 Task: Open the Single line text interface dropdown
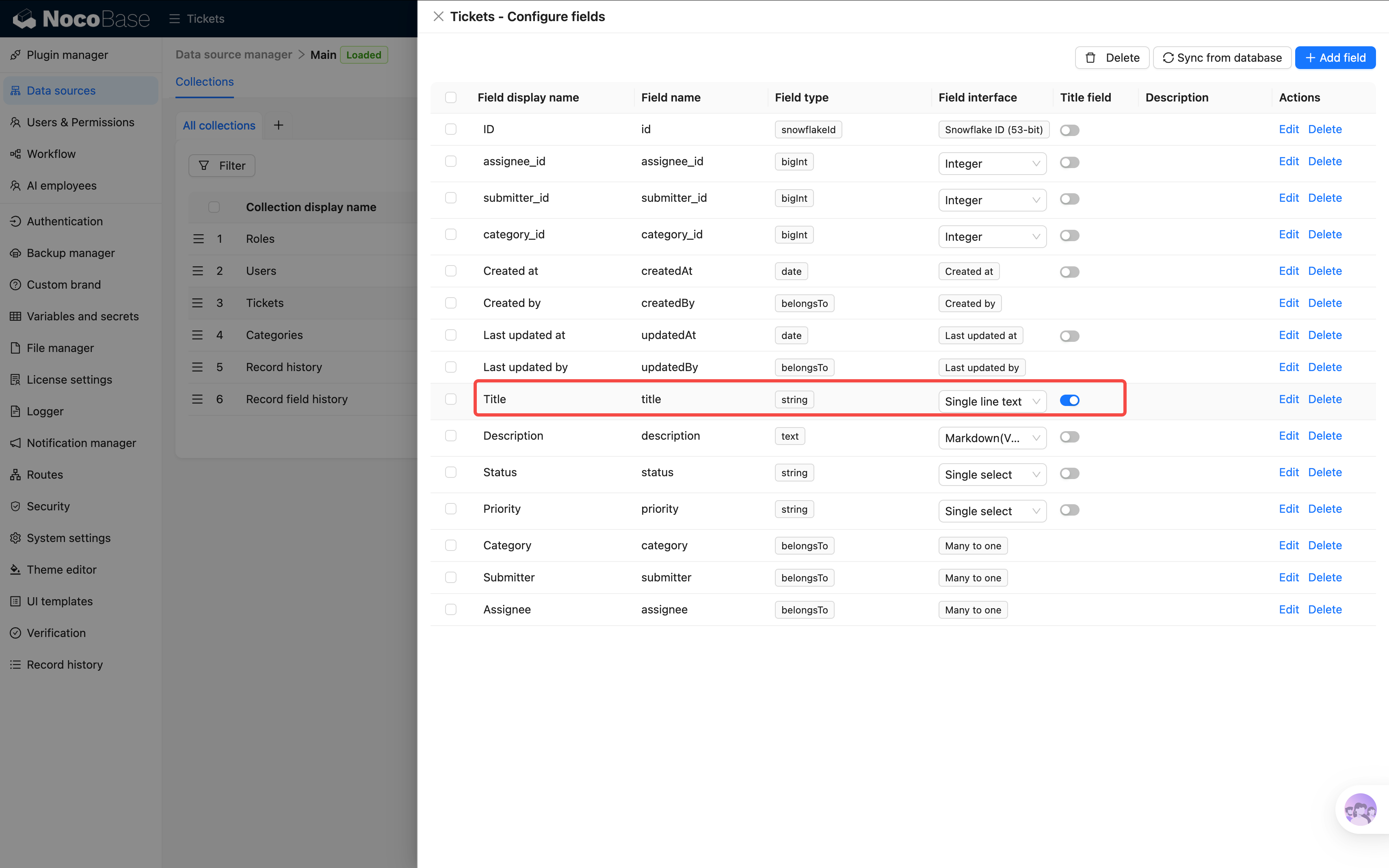(x=992, y=401)
